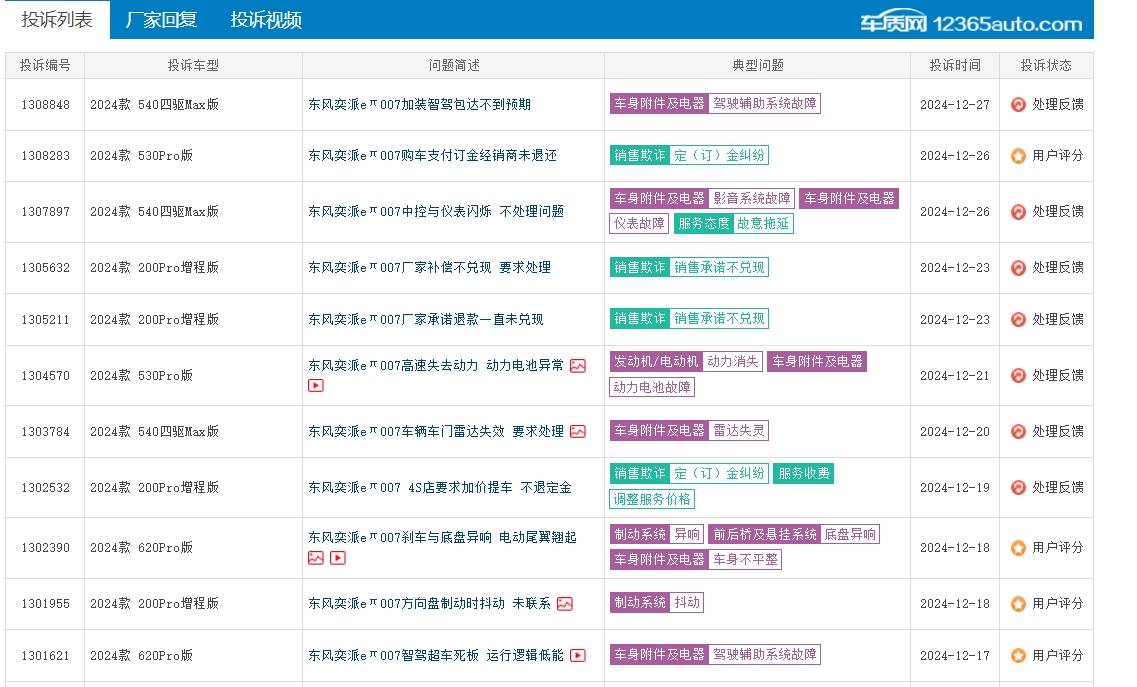This screenshot has width=1137, height=687.
Task: Click the image icon in complaint 1303784 row
Action: tap(578, 432)
